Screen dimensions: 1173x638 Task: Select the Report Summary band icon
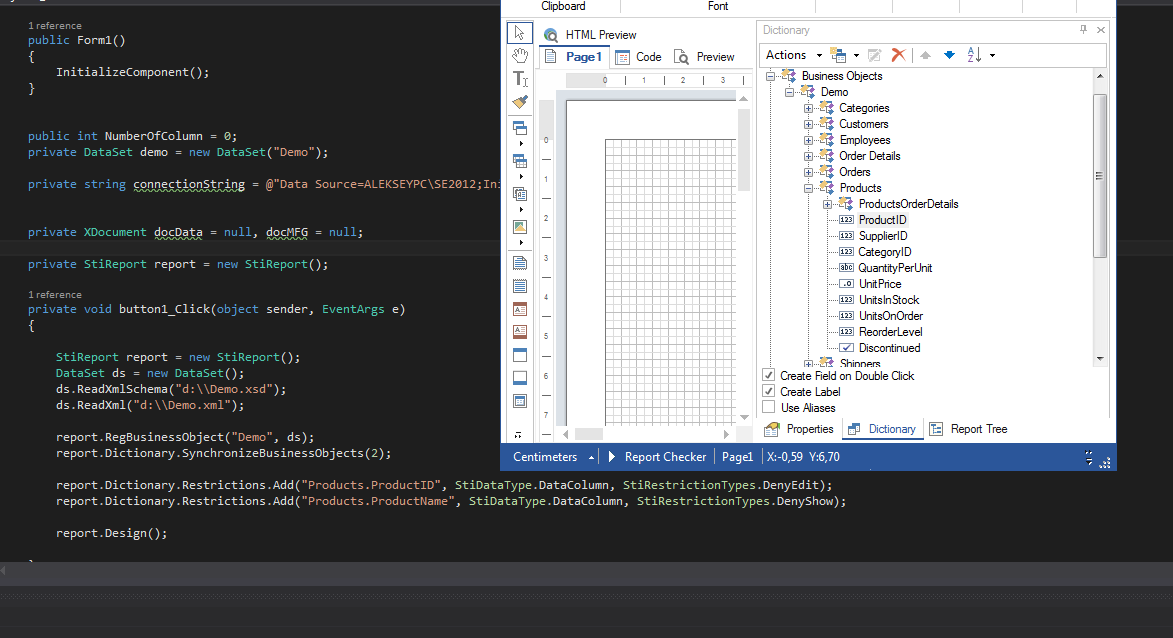pyautogui.click(x=519, y=286)
